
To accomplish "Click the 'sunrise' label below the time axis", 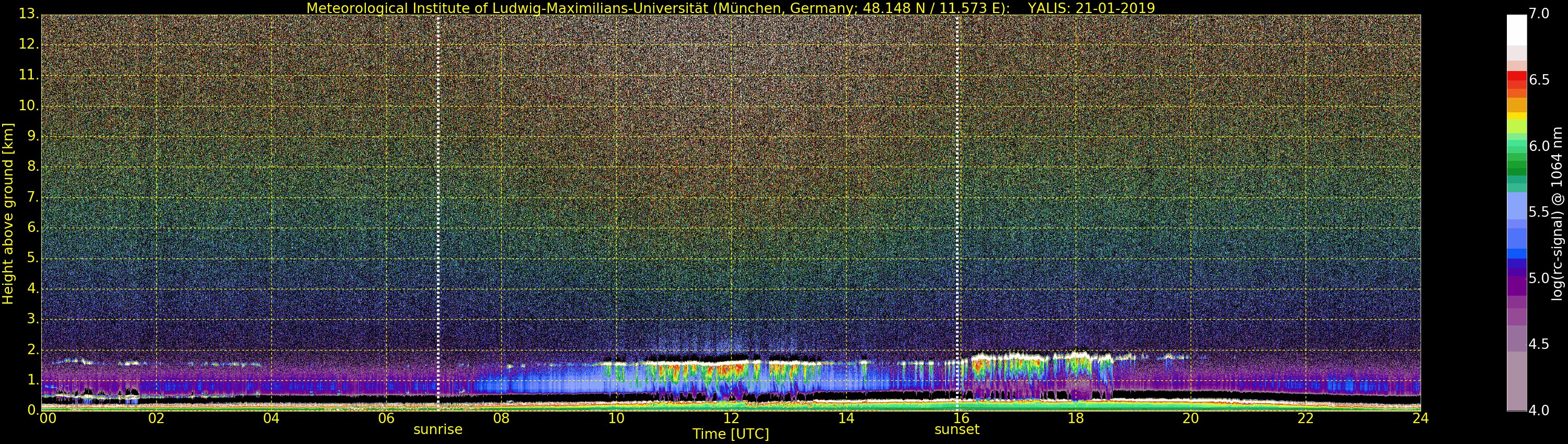I will click(x=437, y=429).
